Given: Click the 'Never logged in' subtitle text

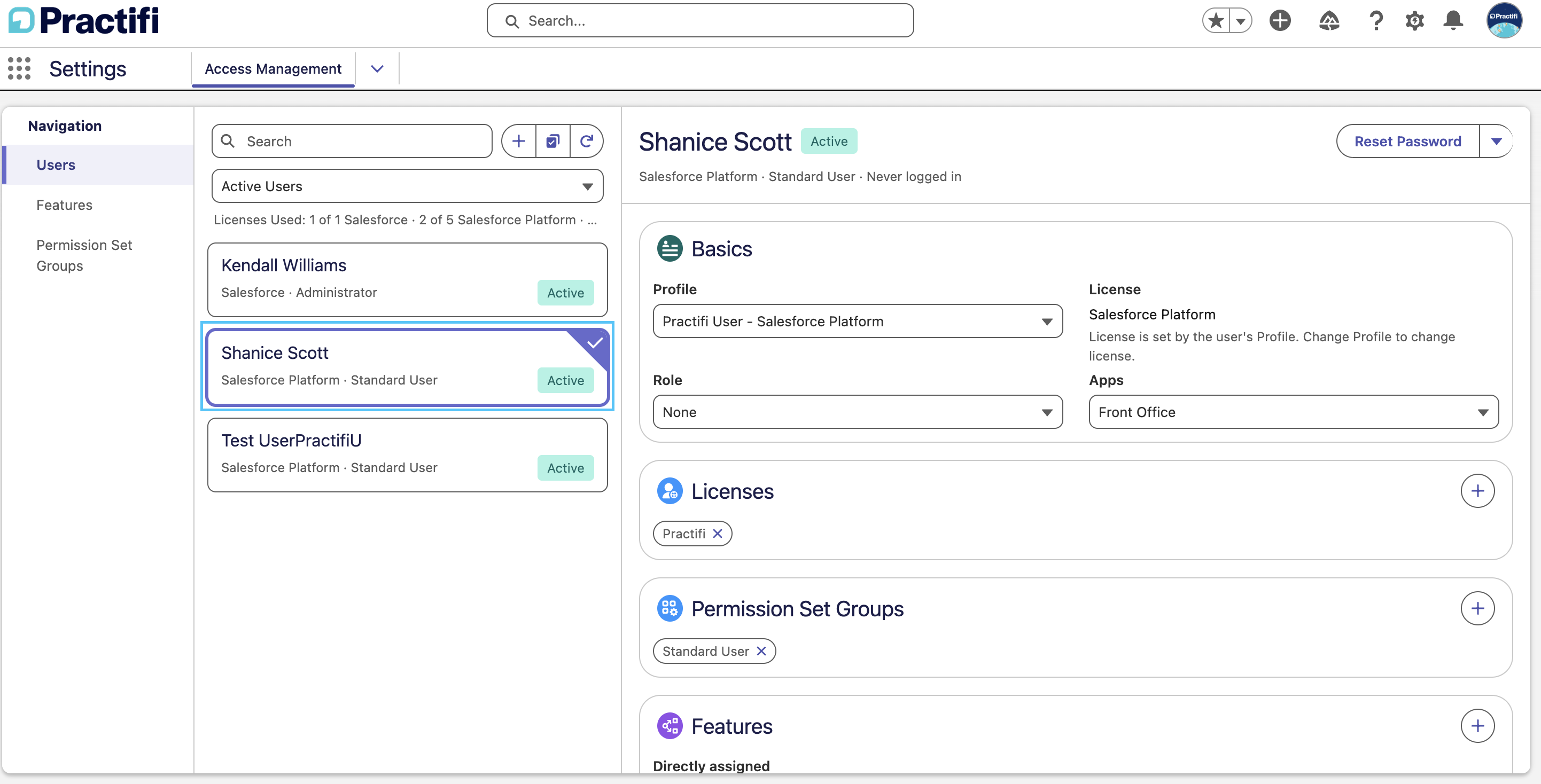Looking at the screenshot, I should point(914,176).
